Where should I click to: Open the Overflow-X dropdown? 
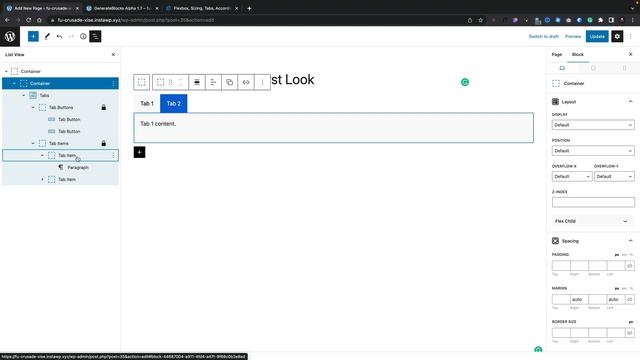[571, 176]
